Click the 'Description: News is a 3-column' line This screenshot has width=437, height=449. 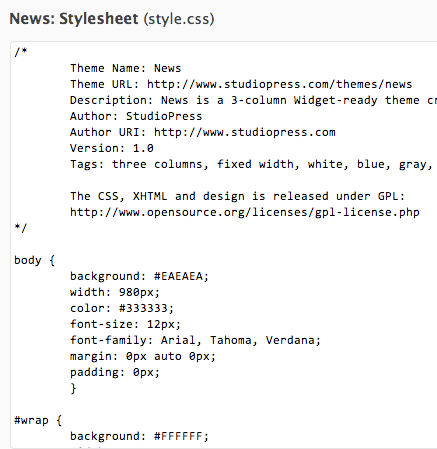(x=253, y=100)
